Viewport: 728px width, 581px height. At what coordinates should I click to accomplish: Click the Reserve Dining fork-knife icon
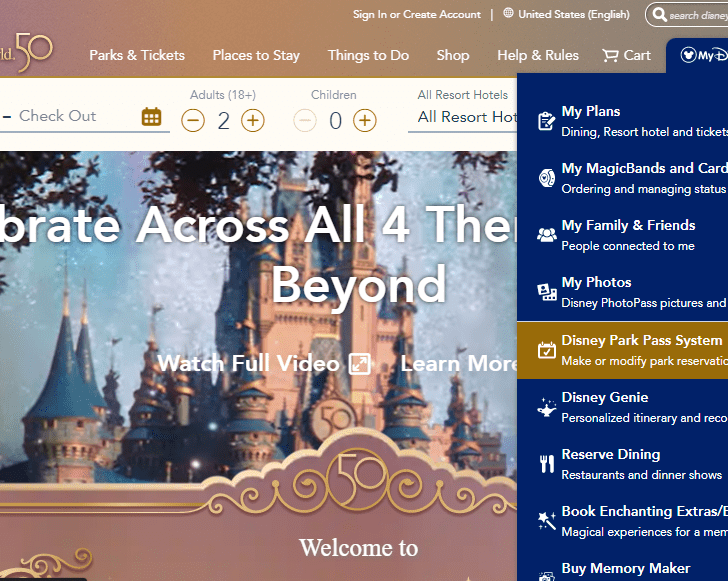coord(546,464)
